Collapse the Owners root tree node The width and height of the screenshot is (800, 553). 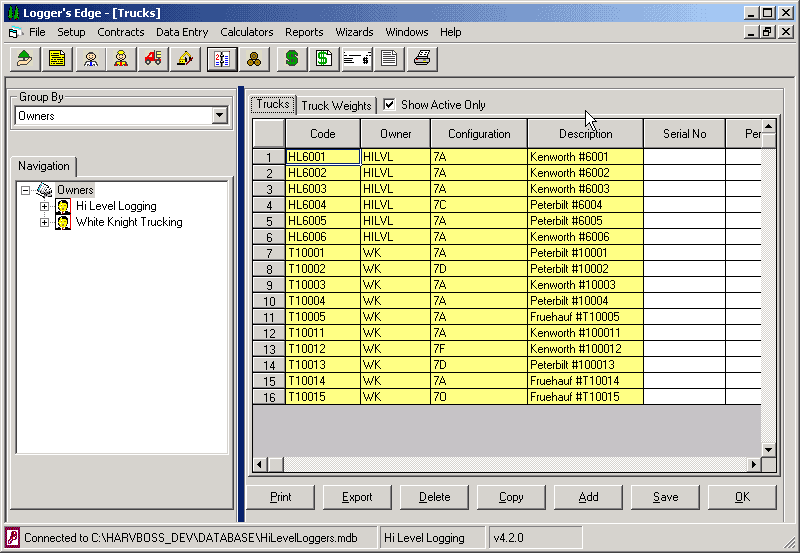click(x=26, y=190)
